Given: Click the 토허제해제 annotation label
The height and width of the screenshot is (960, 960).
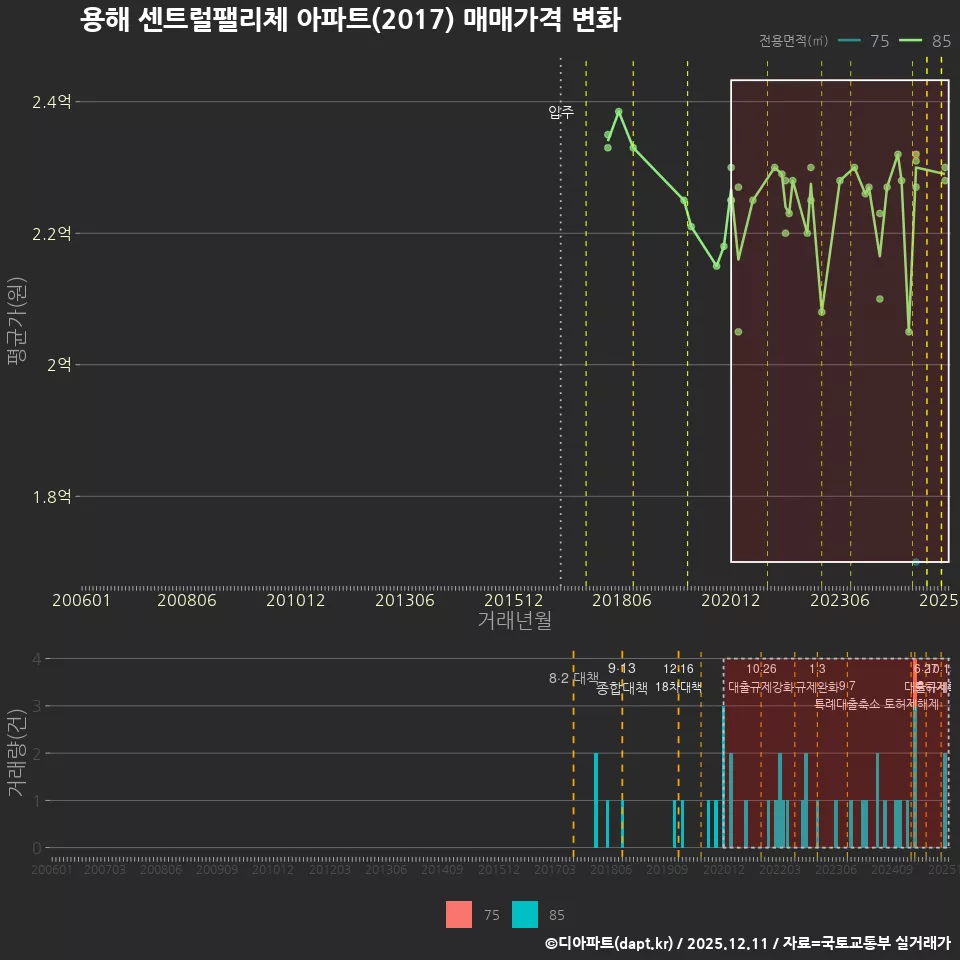Looking at the screenshot, I should pos(912,703).
